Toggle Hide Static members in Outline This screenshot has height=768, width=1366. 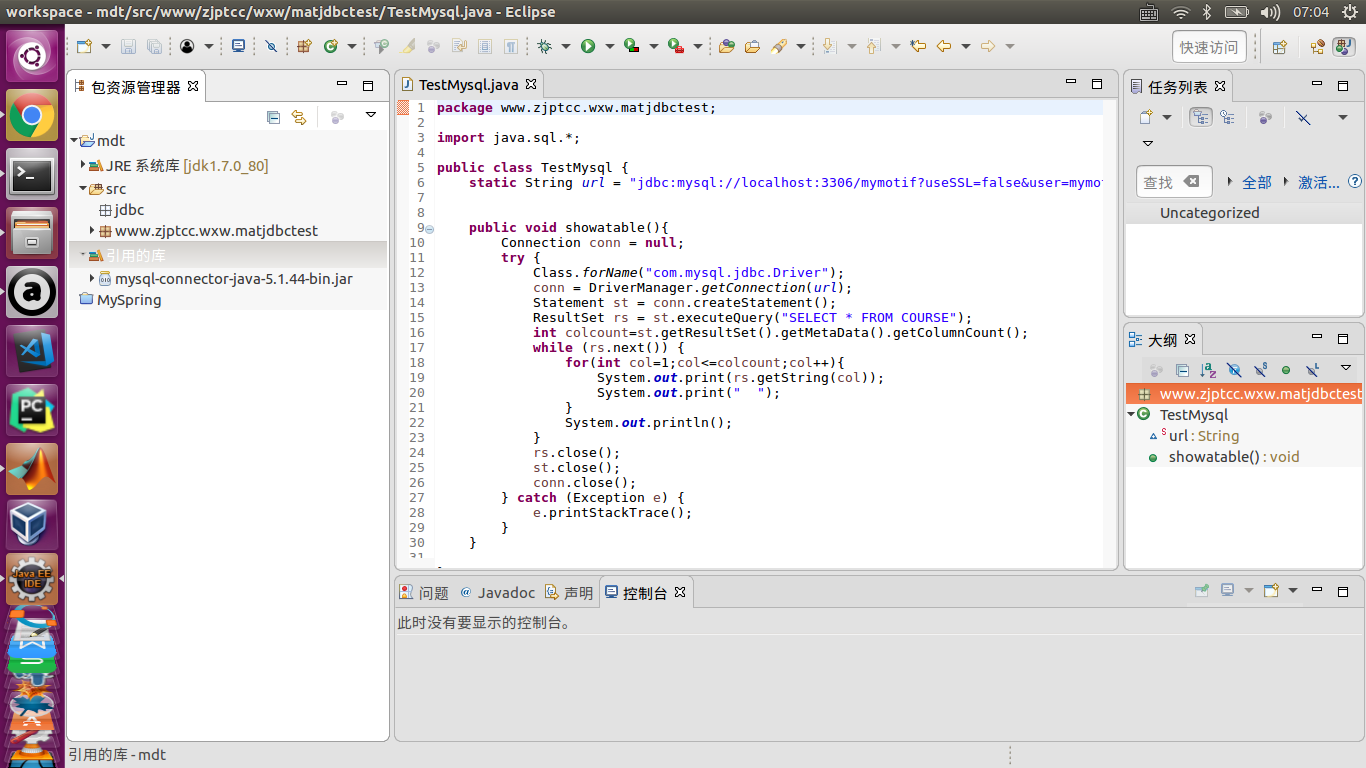(1260, 370)
